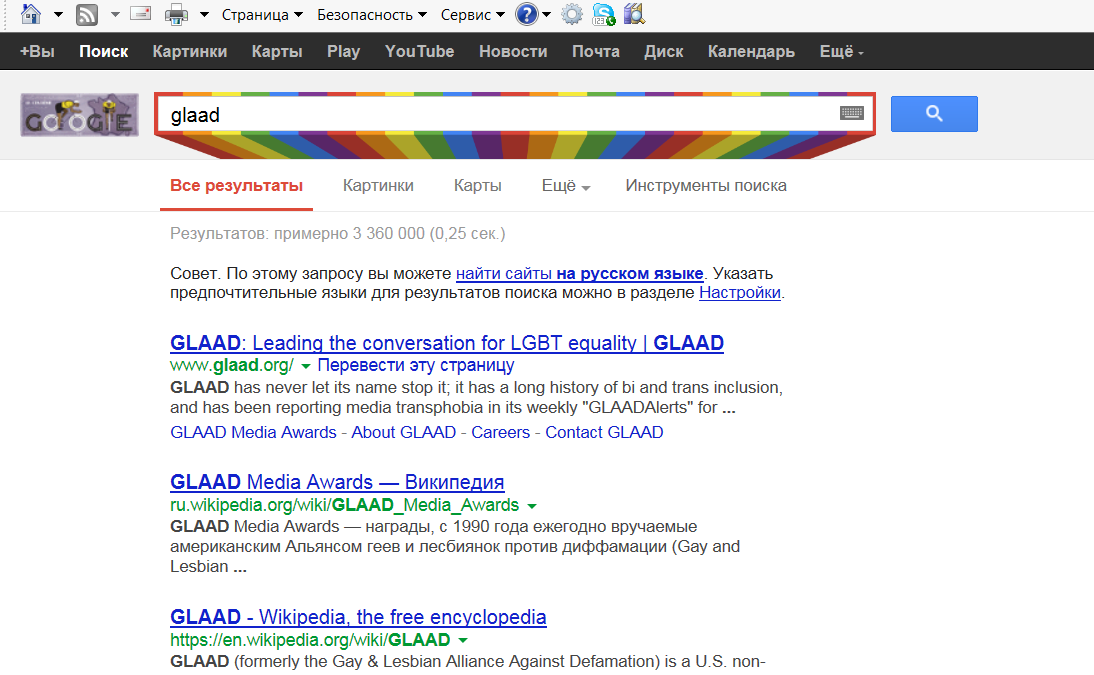This screenshot has width=1094, height=675.
Task: Open the dropdown arrow next to Home icon
Action: point(59,15)
